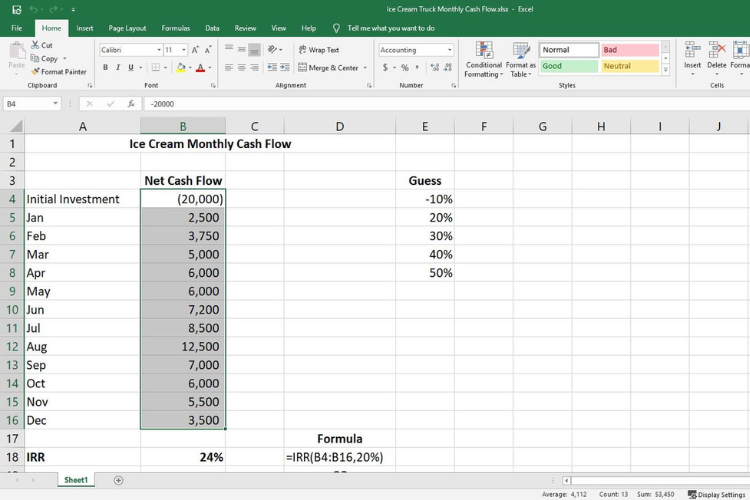The image size is (750, 500).
Task: Toggle Italic formatting
Action: tap(118, 68)
